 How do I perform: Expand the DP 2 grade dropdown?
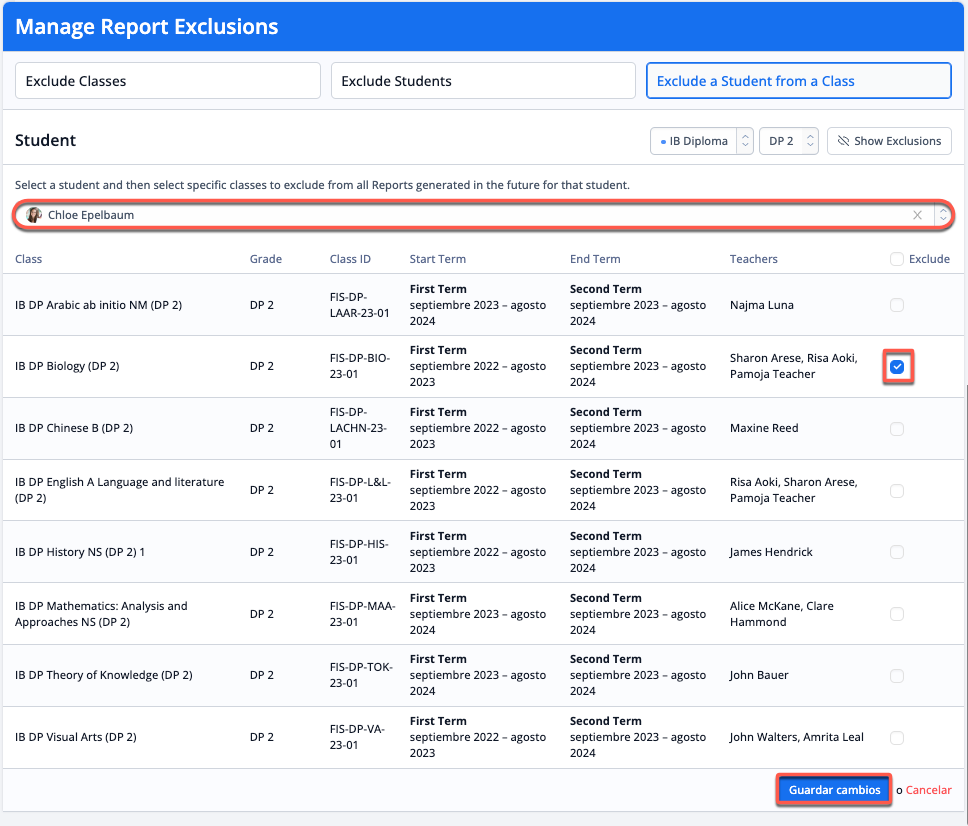pyautogui.click(x=789, y=141)
